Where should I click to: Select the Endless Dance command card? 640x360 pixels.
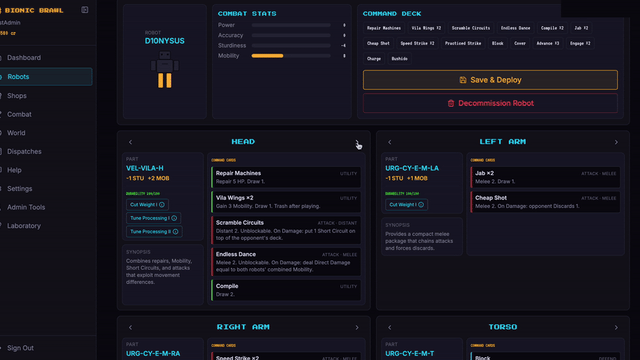coord(286,262)
